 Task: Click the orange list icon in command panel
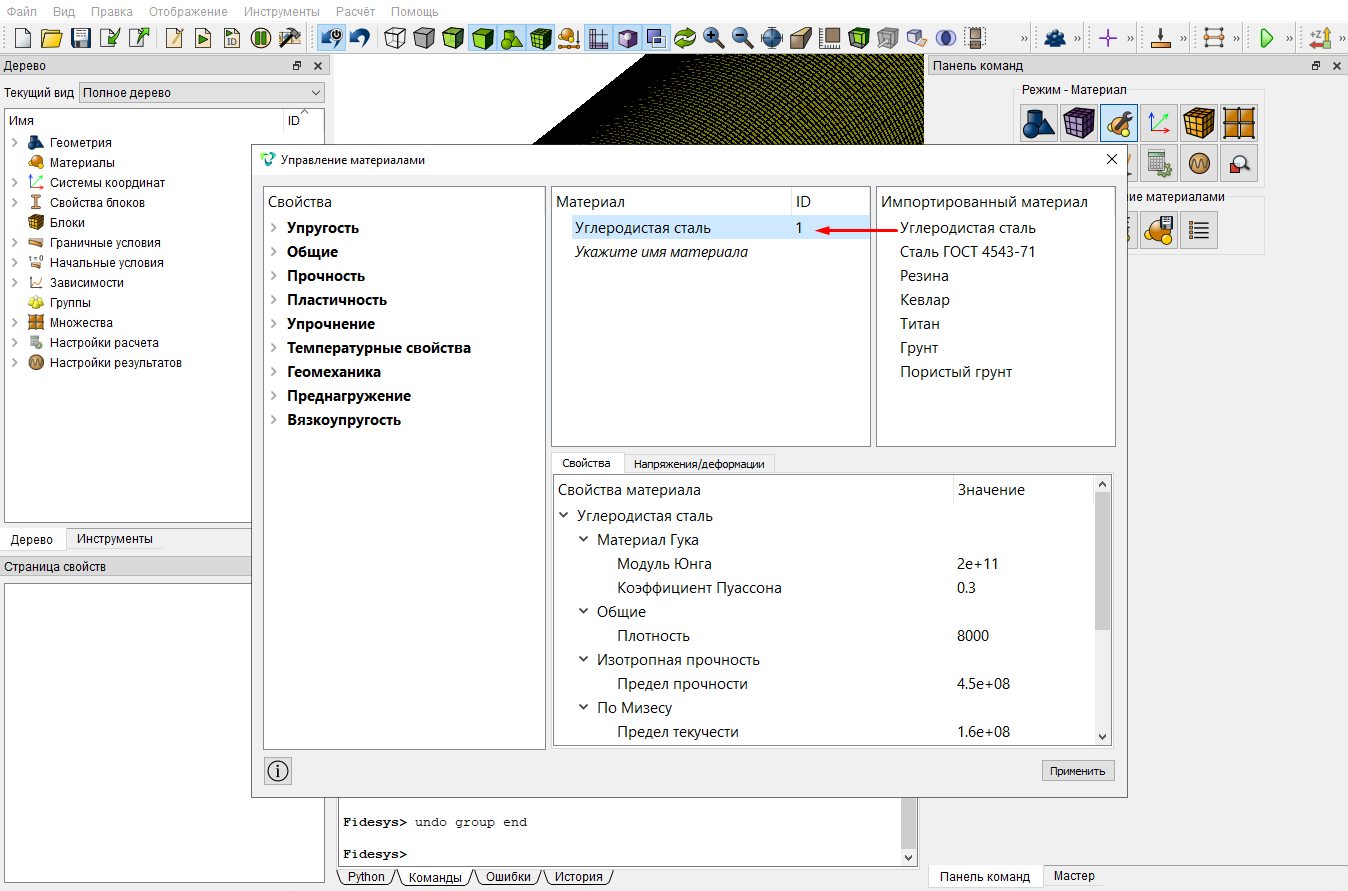tap(1199, 230)
